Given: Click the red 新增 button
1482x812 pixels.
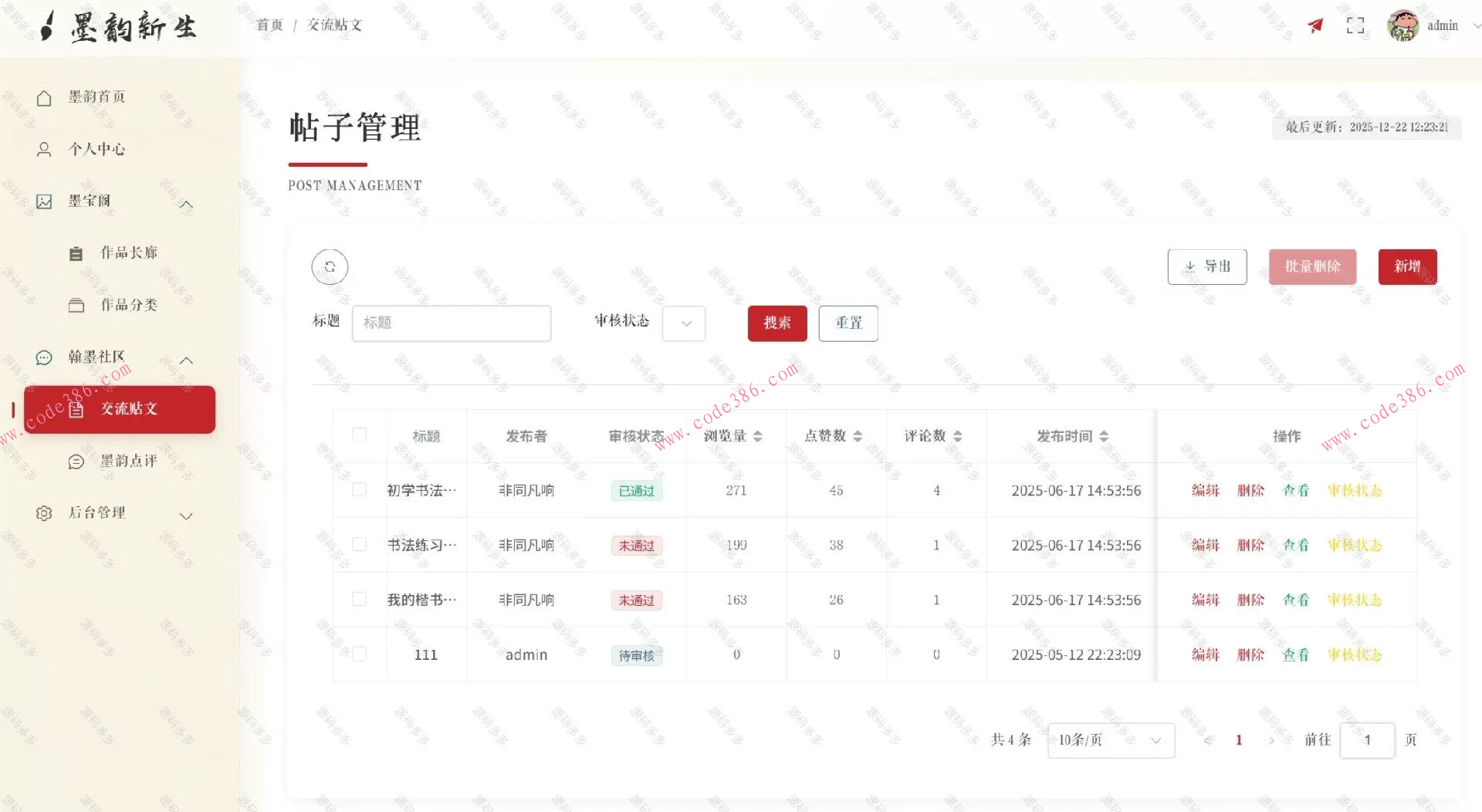Looking at the screenshot, I should pyautogui.click(x=1406, y=266).
